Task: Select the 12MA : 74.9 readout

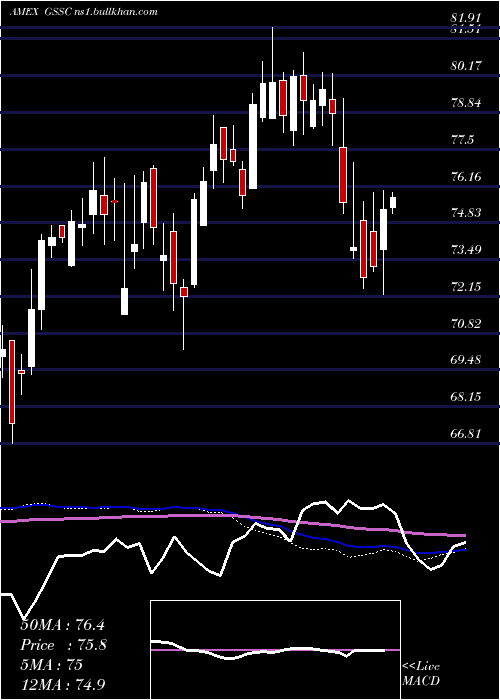Action: (62, 685)
